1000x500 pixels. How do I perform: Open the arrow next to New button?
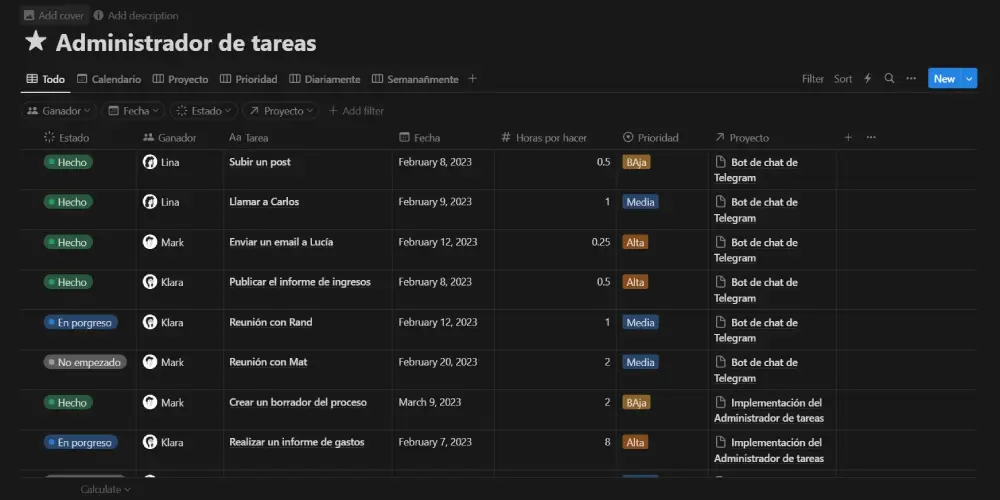969,79
